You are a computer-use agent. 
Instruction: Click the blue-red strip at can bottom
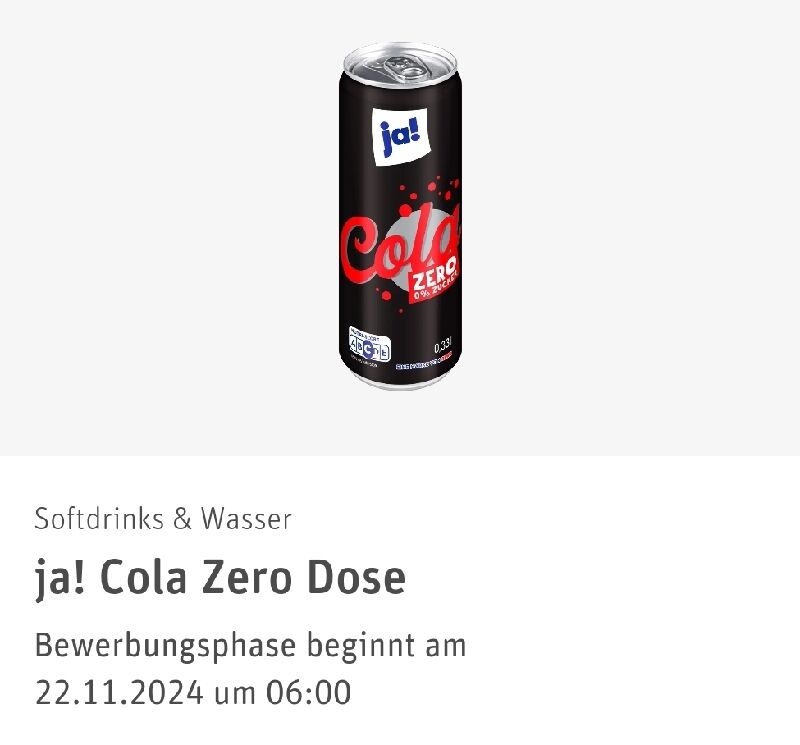[x=424, y=366]
